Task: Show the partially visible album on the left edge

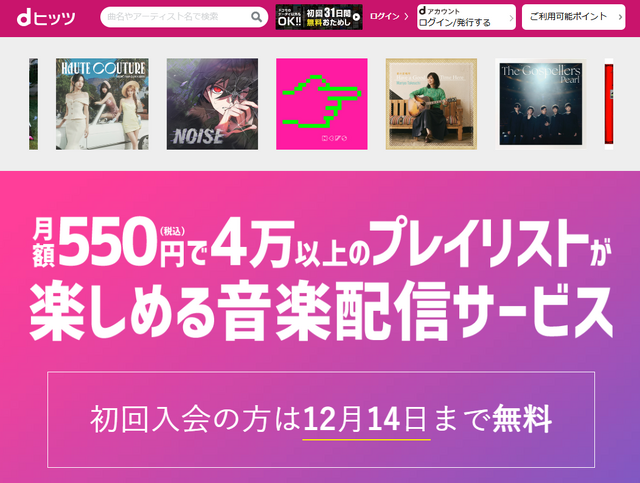Action: 33,104
